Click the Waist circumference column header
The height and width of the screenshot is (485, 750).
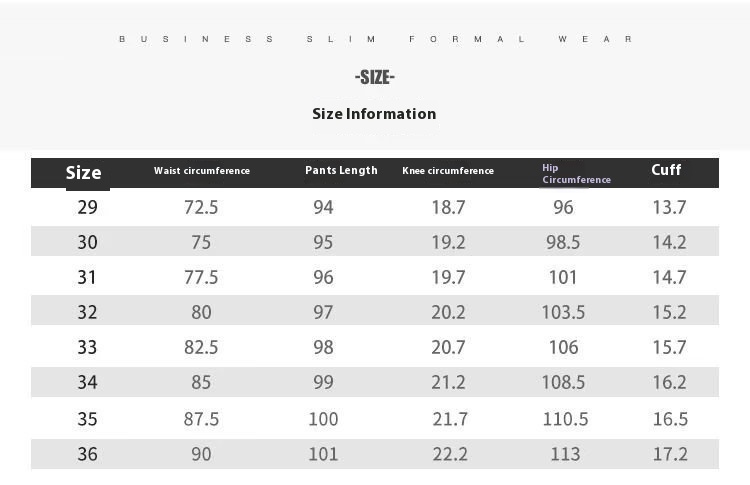tap(202, 171)
